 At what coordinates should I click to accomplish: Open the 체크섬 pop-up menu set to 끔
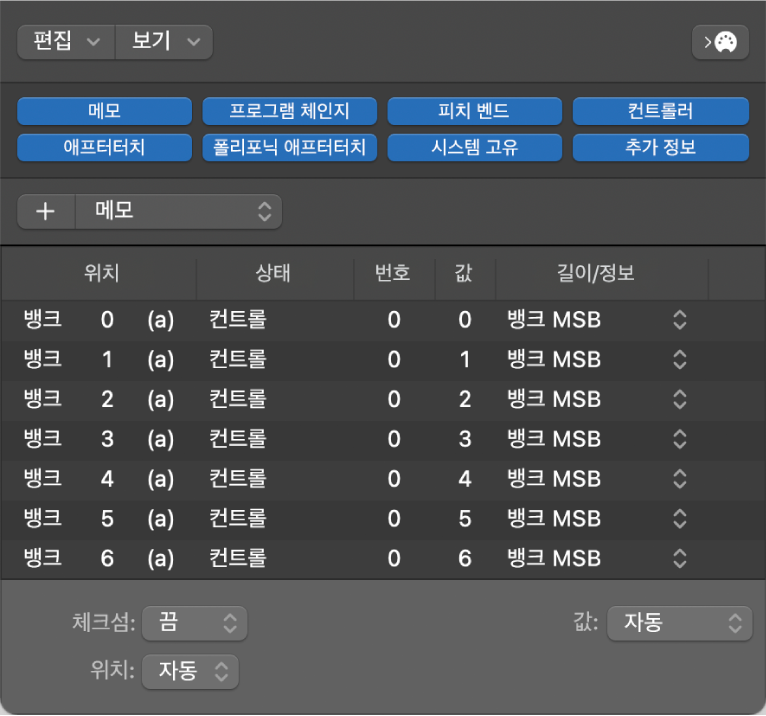[194, 623]
